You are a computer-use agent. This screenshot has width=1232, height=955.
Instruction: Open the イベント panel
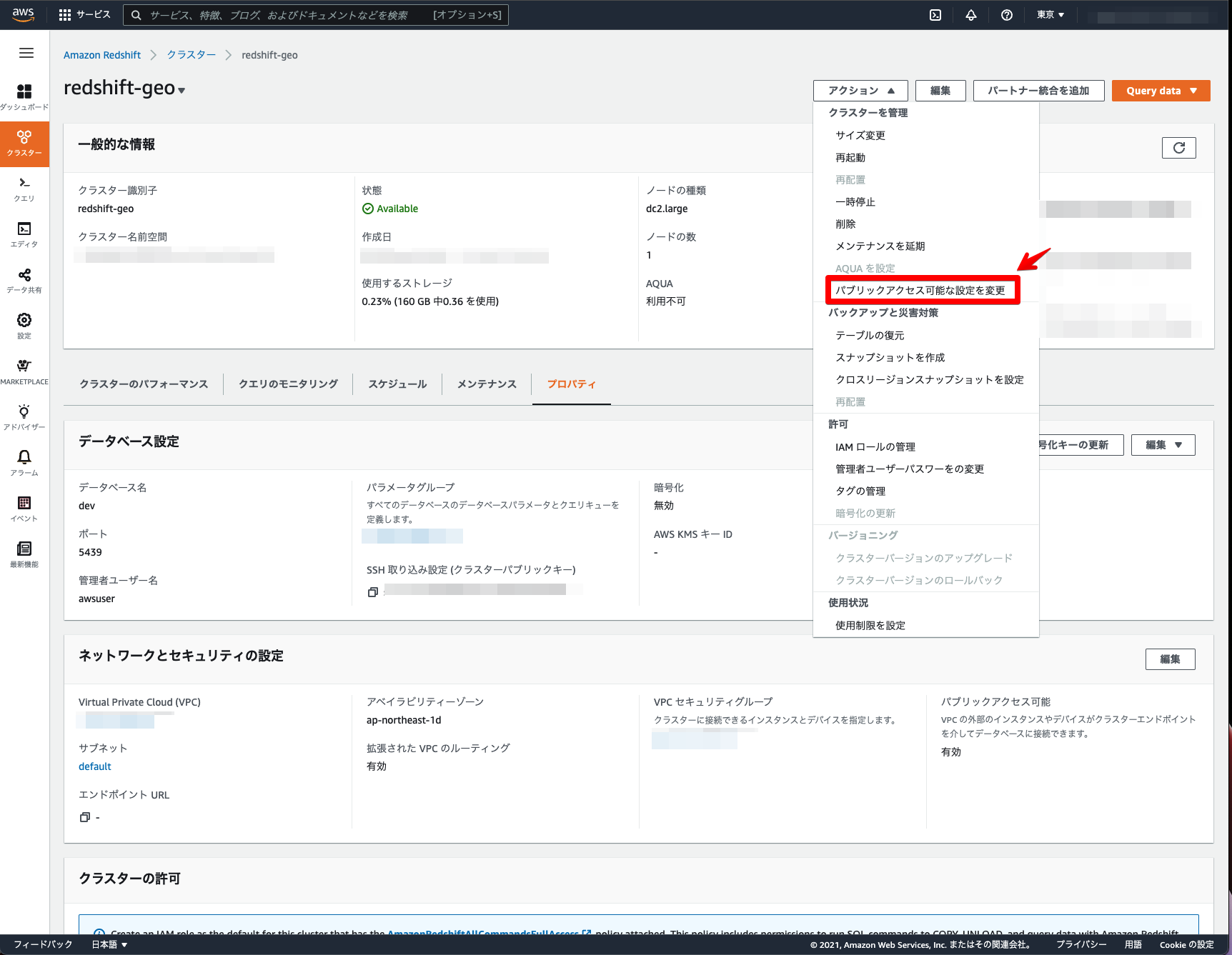[x=24, y=508]
